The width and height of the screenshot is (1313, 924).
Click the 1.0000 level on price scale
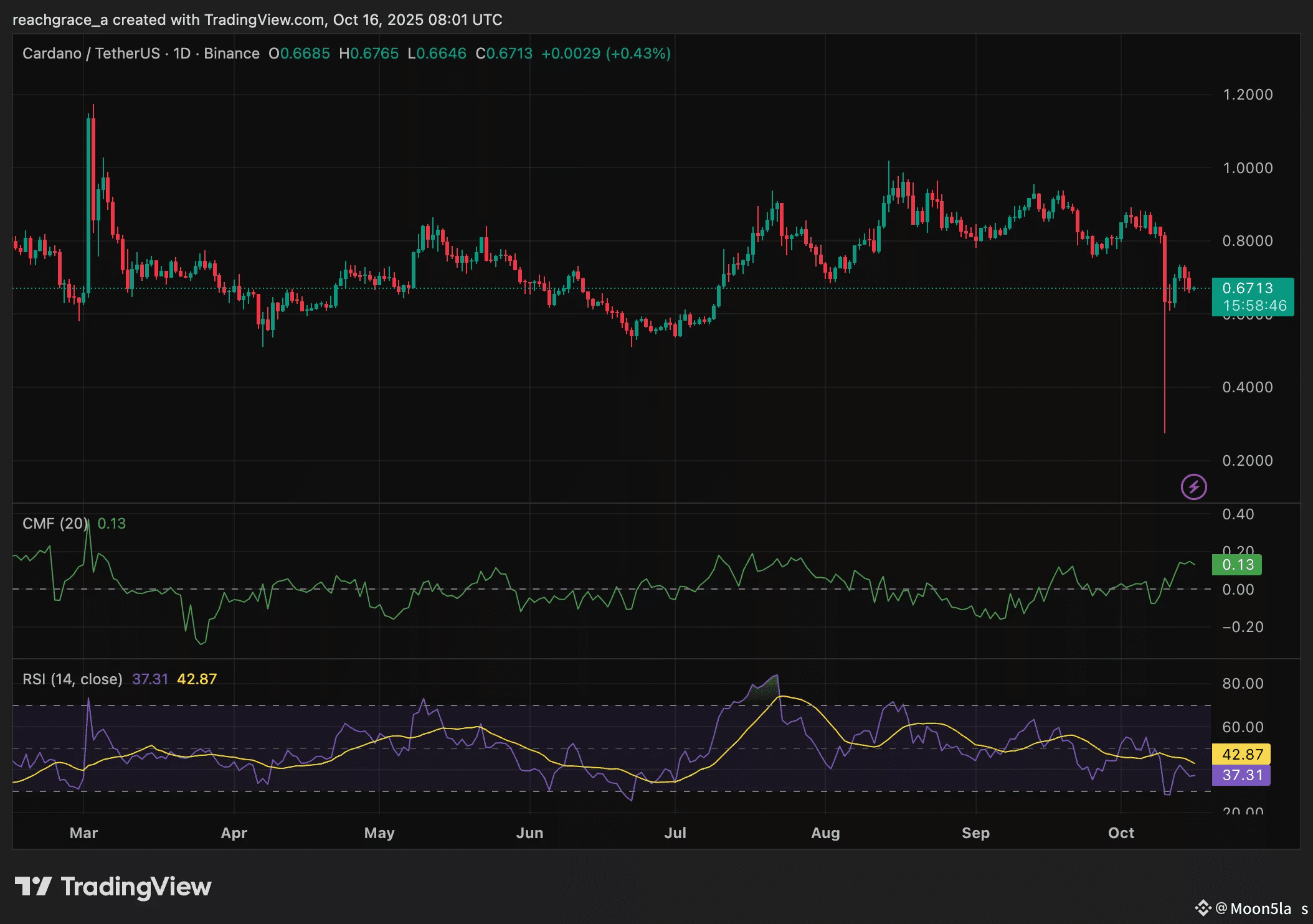(x=1248, y=168)
